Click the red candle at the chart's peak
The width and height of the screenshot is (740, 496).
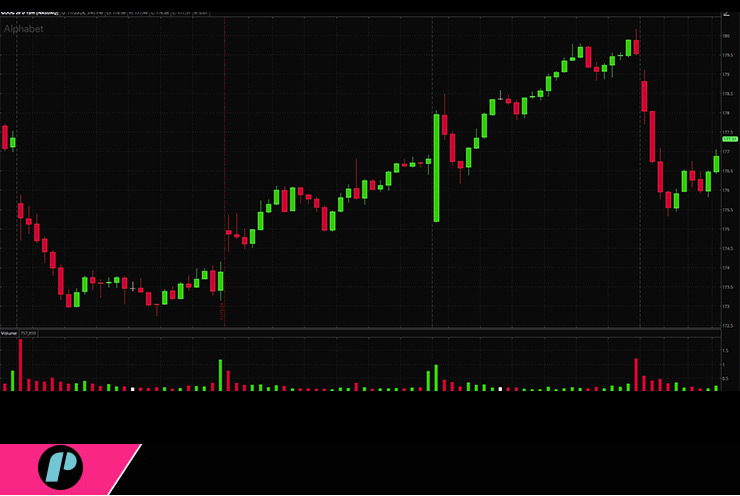[637, 46]
